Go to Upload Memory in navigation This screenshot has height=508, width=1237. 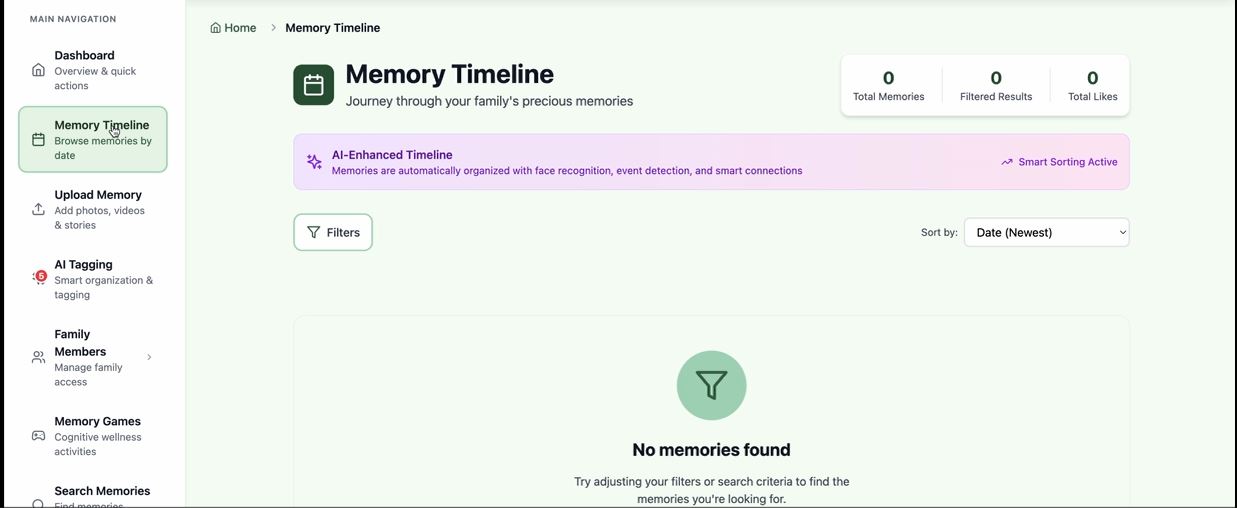[93, 209]
